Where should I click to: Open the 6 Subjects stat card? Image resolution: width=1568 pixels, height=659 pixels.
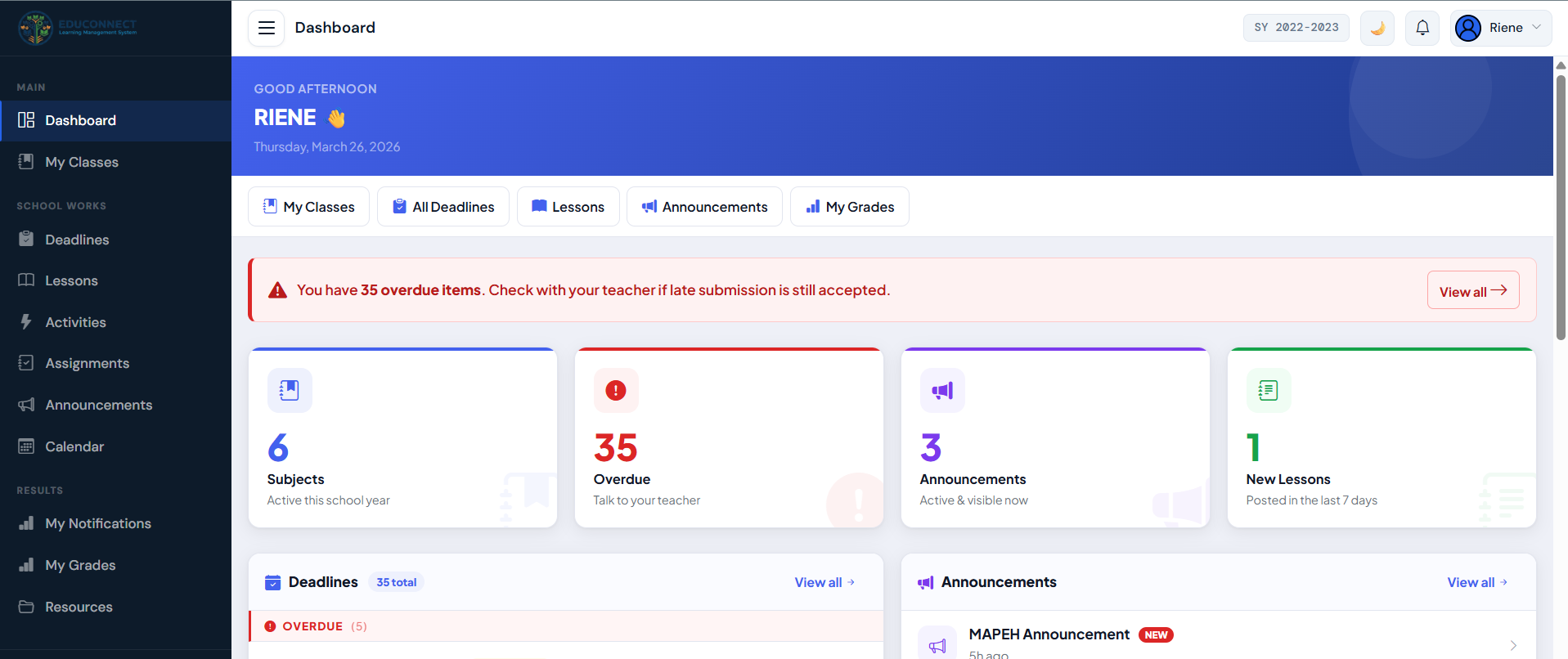click(402, 437)
